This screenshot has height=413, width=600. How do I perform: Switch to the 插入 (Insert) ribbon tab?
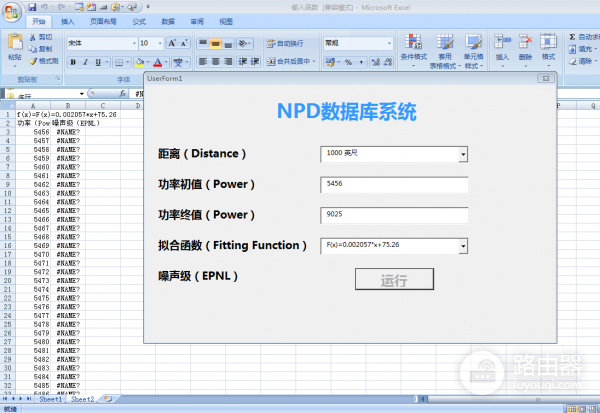(68, 21)
